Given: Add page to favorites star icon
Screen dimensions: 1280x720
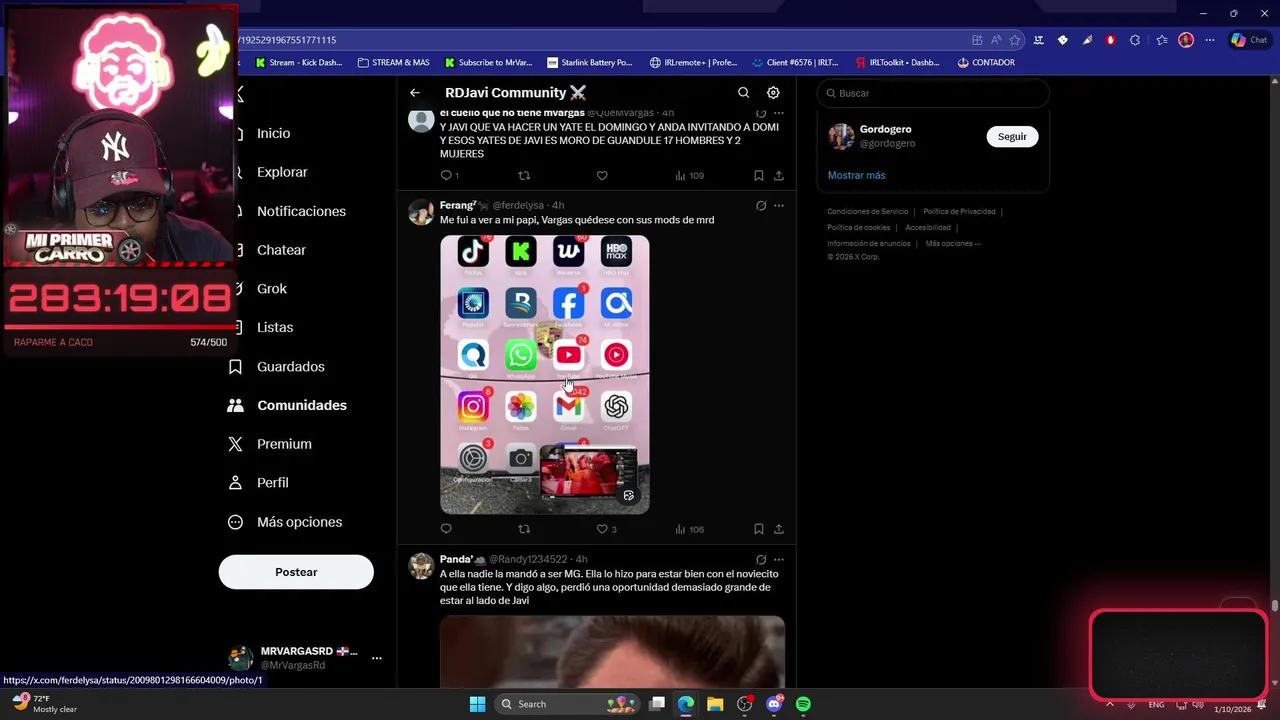Looking at the screenshot, I should 1015,40.
